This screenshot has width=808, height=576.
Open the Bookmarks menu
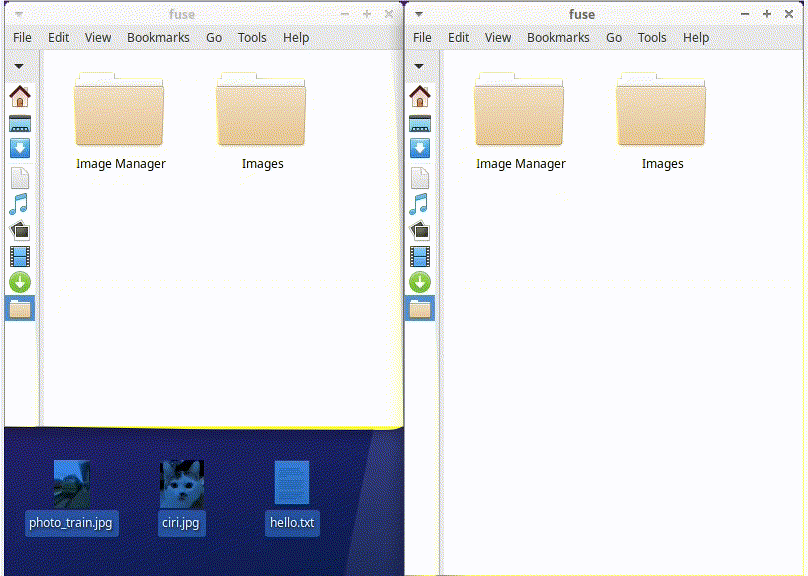(x=158, y=37)
